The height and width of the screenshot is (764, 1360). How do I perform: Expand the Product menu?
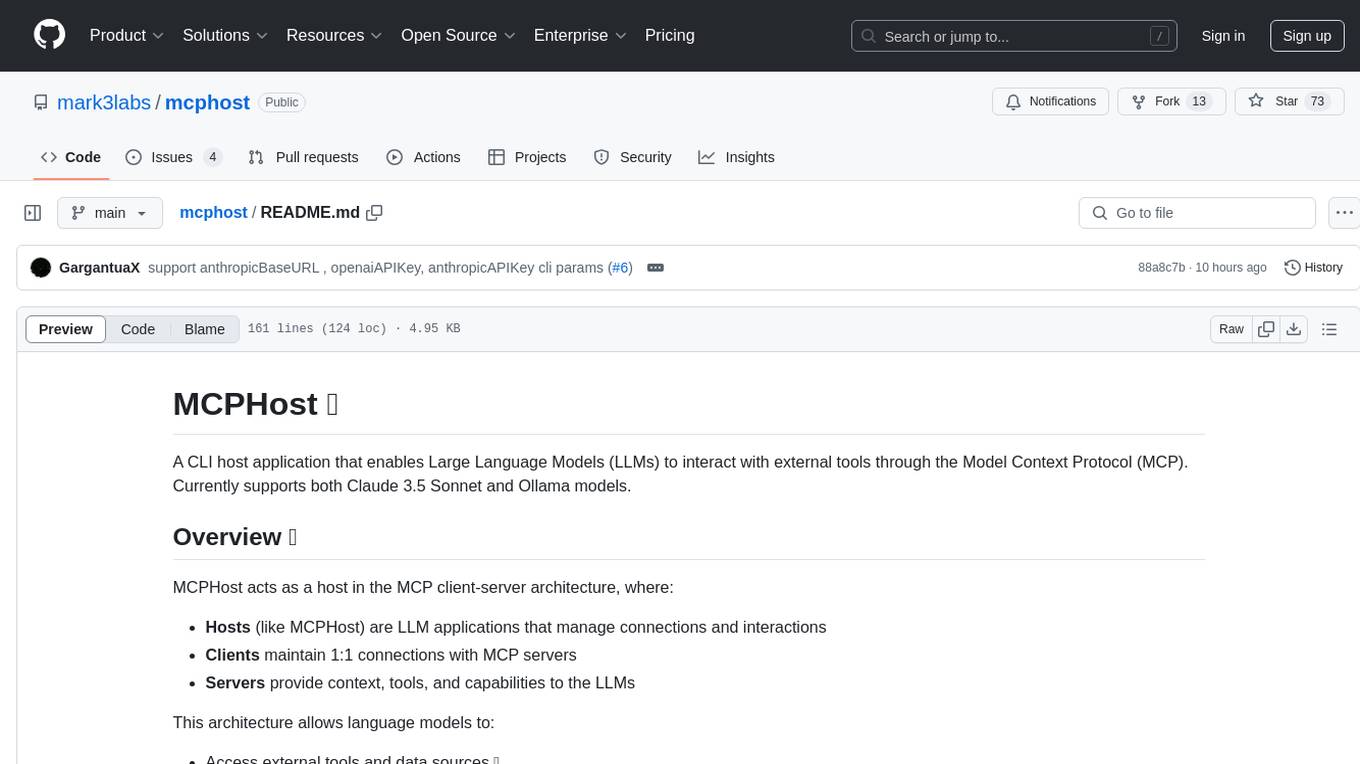pyautogui.click(x=127, y=35)
